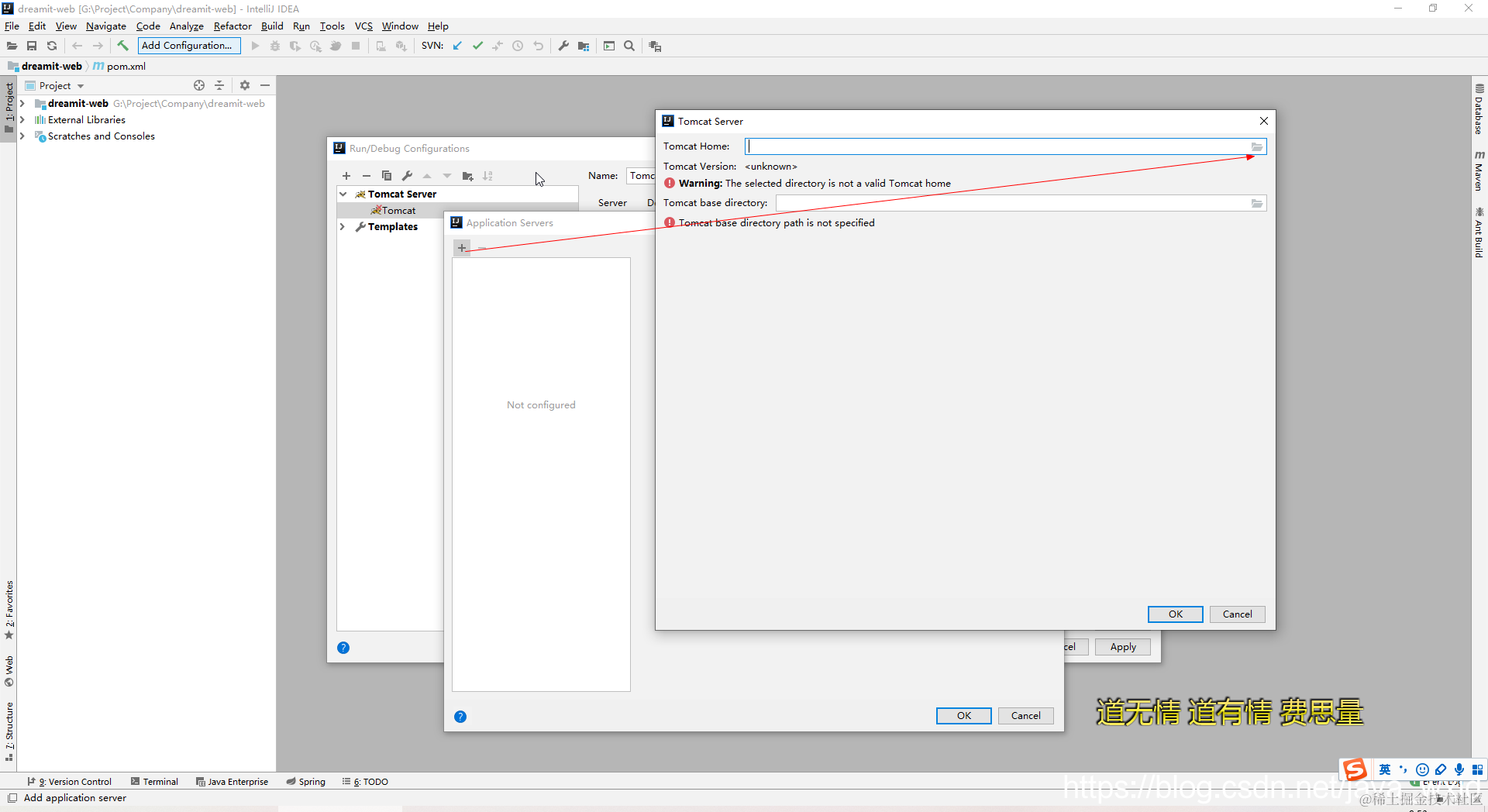The height and width of the screenshot is (812, 1488).
Task: Open the Java Enterprise tool window
Action: tap(232, 781)
